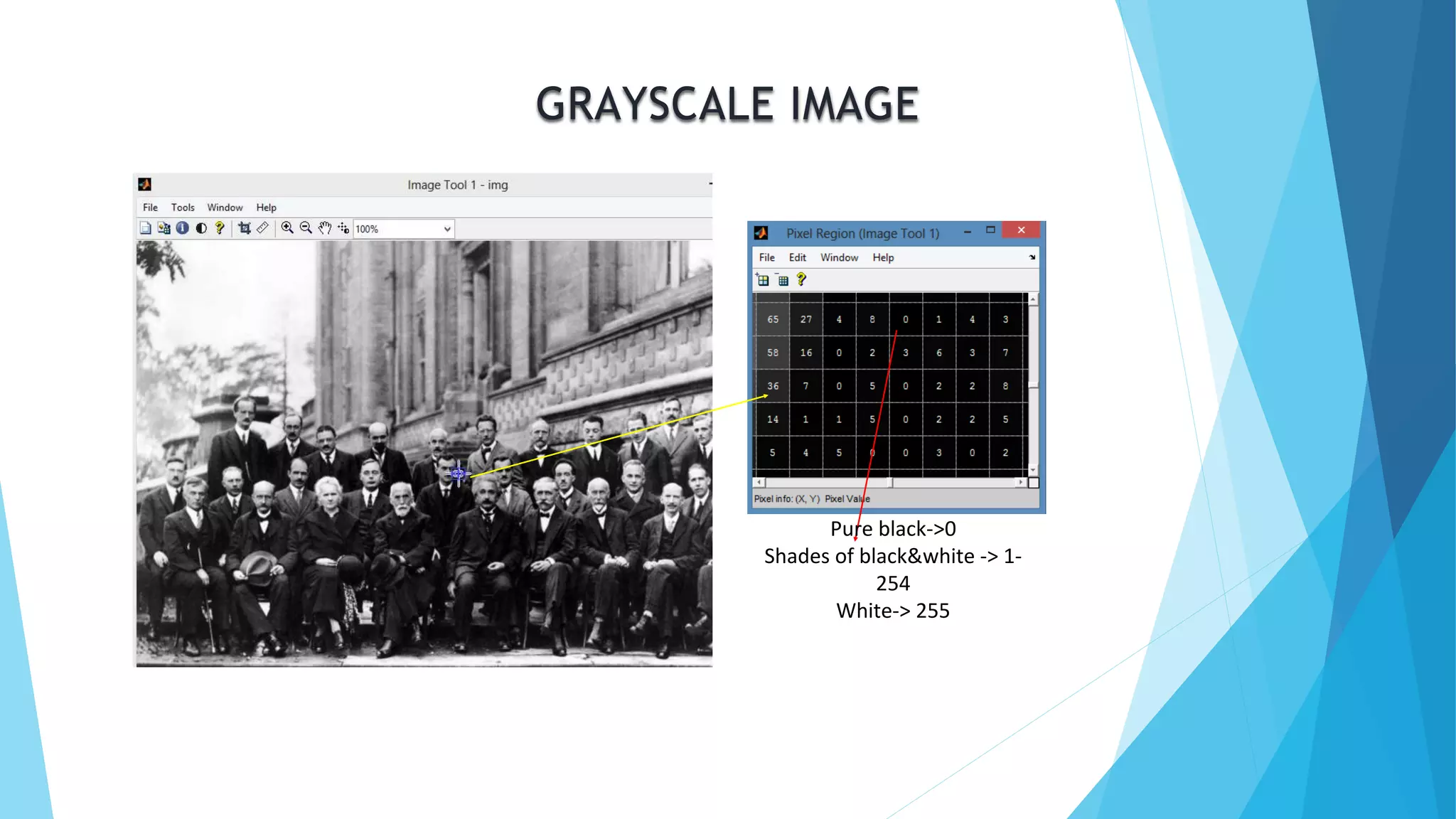Open the Window menu in Pixel Region window
The width and height of the screenshot is (1456, 819).
(x=840, y=257)
